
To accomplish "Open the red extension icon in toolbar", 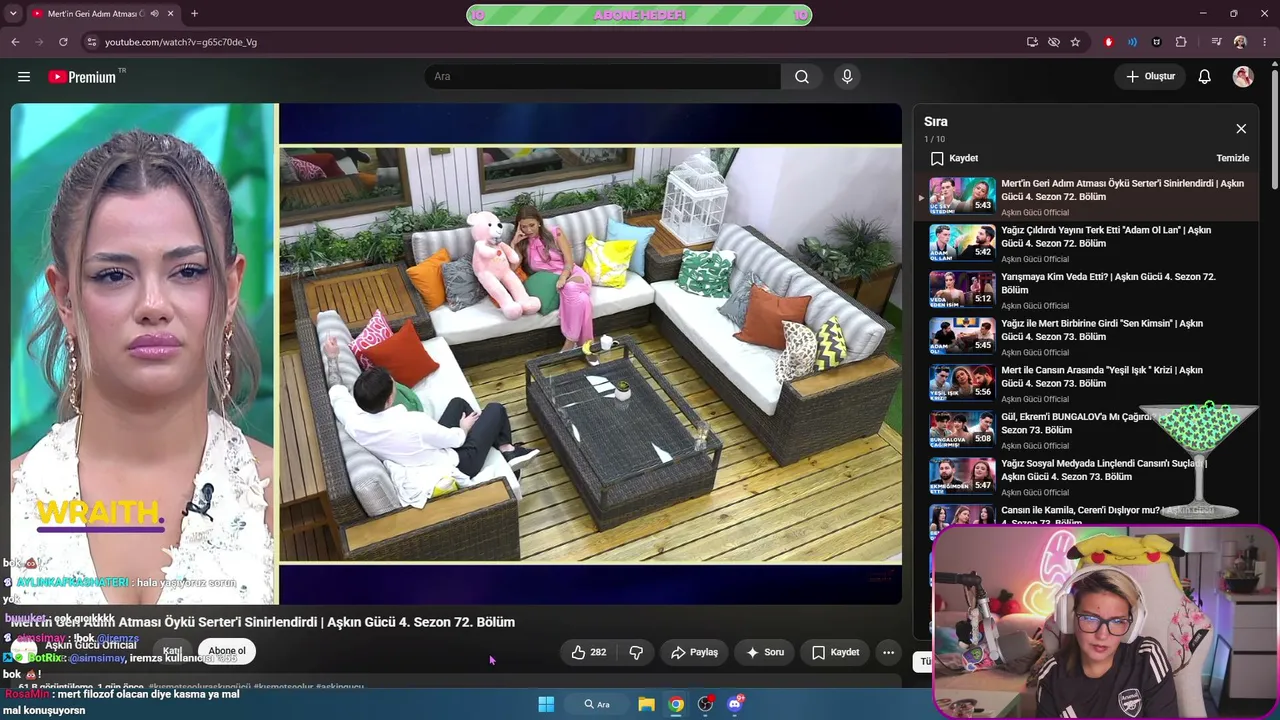I will [1108, 42].
